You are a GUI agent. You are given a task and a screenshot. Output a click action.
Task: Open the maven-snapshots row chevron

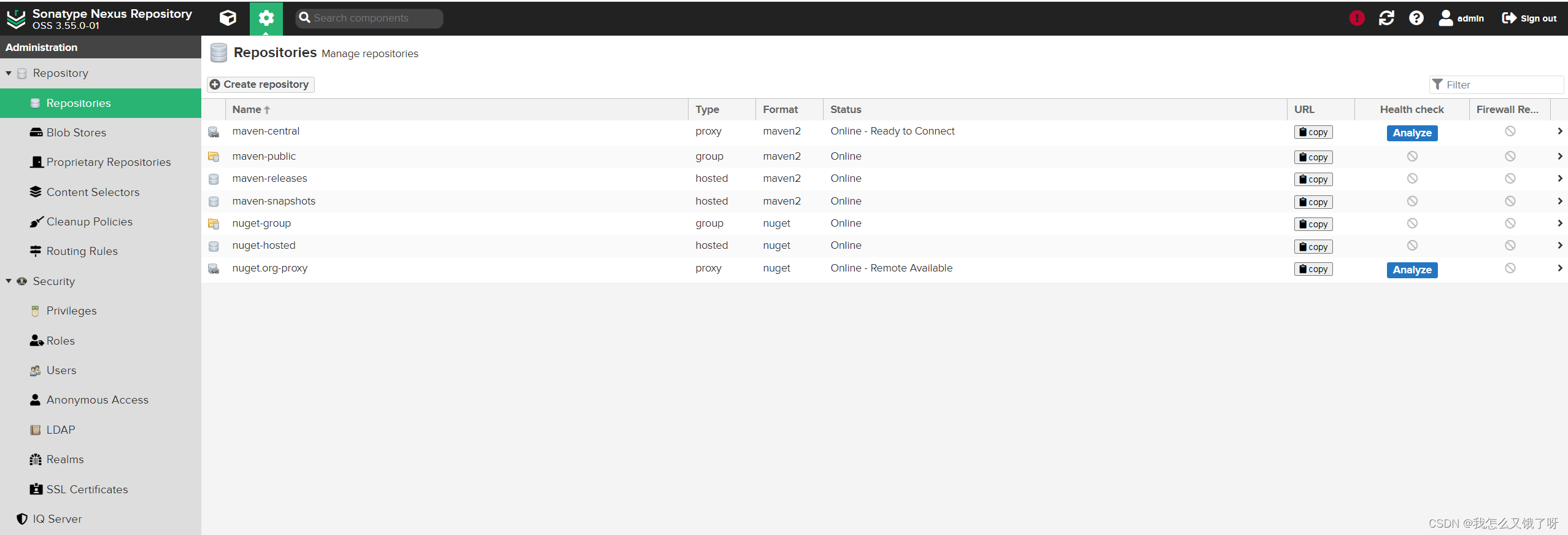1559,201
